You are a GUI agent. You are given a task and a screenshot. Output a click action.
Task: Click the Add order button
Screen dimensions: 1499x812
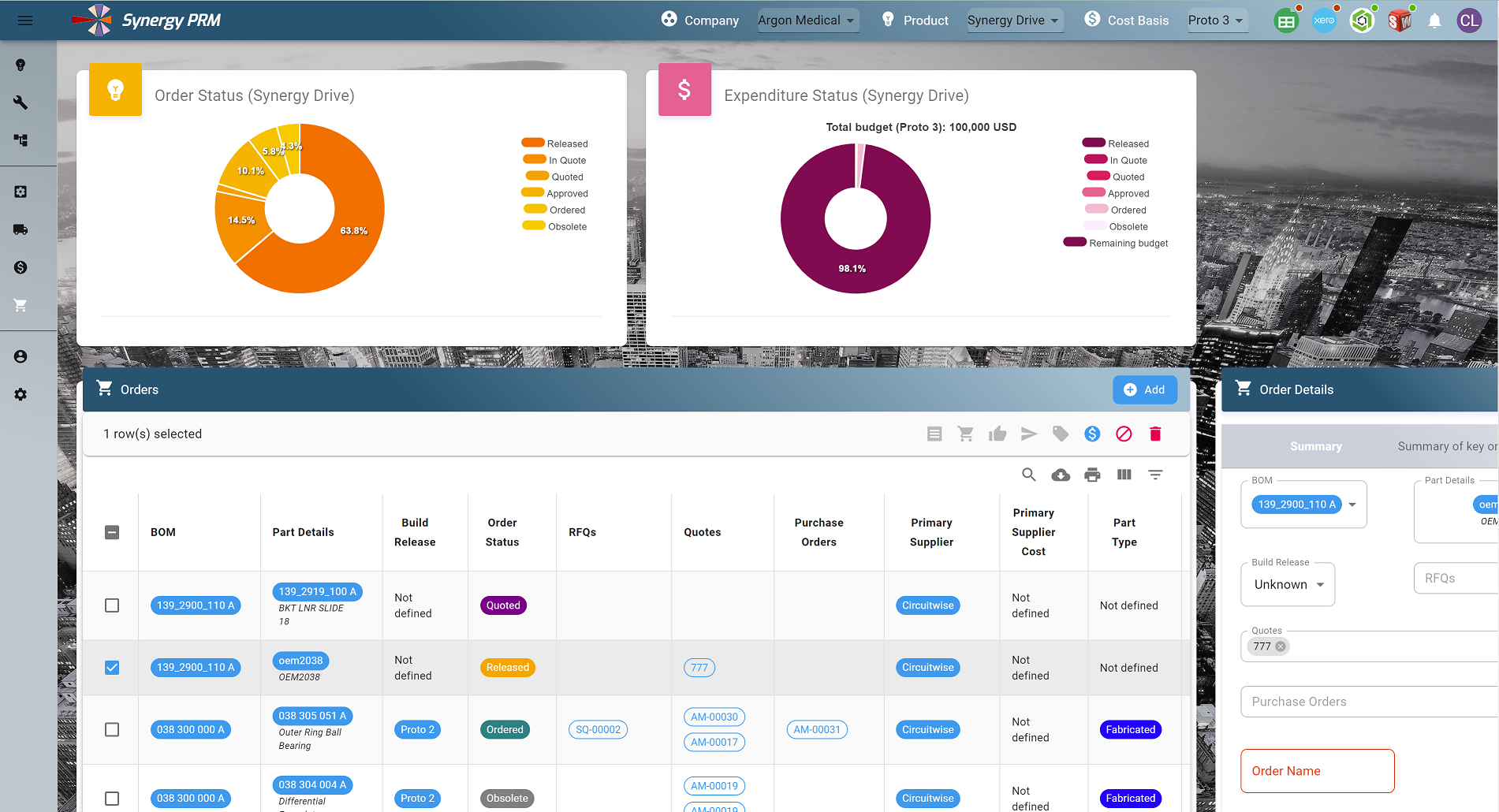(1145, 389)
